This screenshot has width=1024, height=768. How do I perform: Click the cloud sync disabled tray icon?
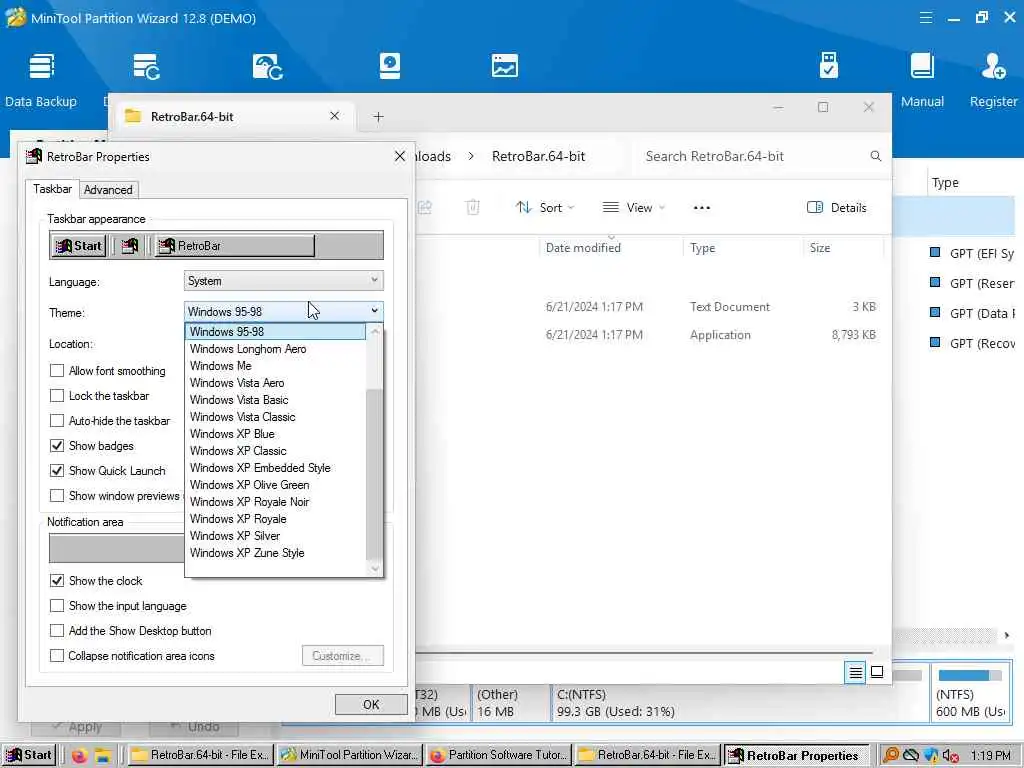tap(910, 756)
